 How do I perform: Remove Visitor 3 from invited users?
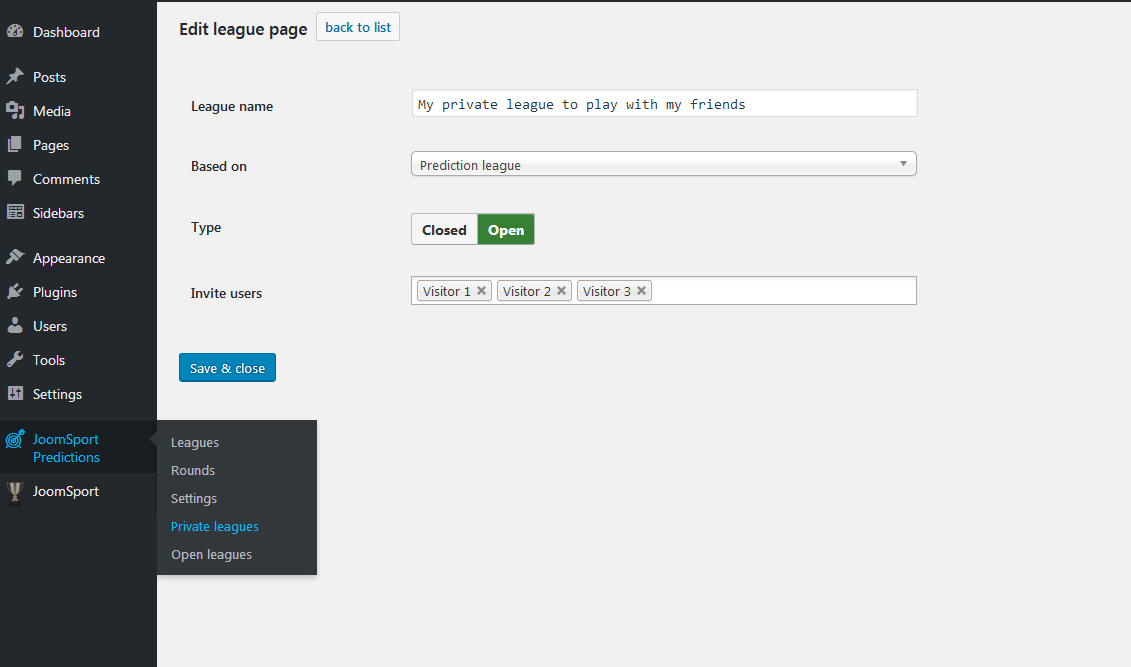tap(641, 291)
